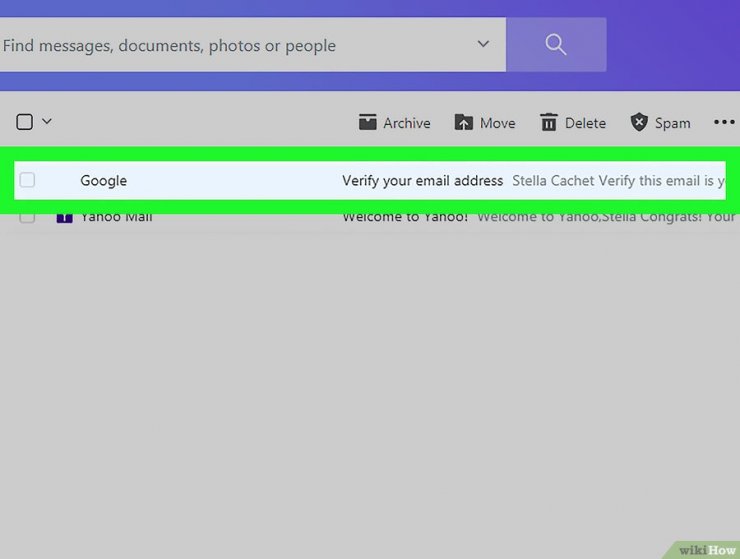
Task: Open the Verify your email address subject
Action: 422,181
